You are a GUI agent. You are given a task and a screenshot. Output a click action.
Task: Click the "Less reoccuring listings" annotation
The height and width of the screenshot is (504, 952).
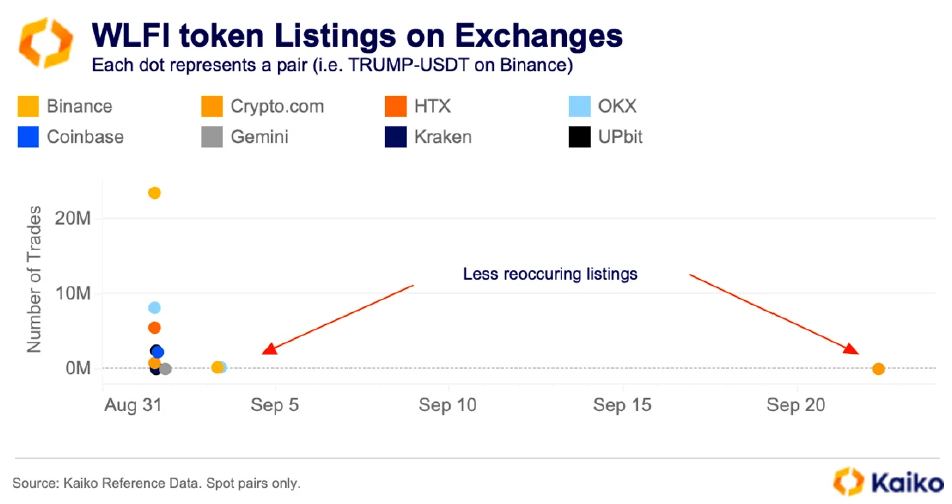pyautogui.click(x=549, y=274)
